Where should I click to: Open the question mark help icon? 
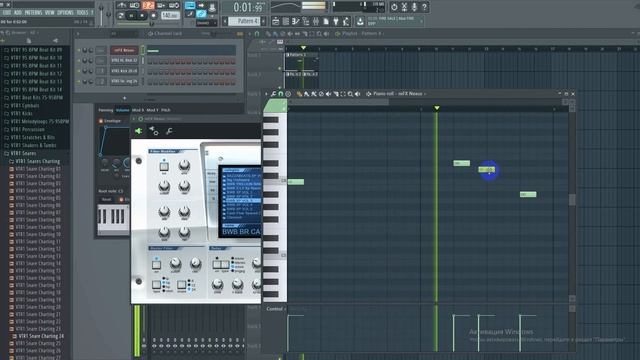[x=424, y=7]
